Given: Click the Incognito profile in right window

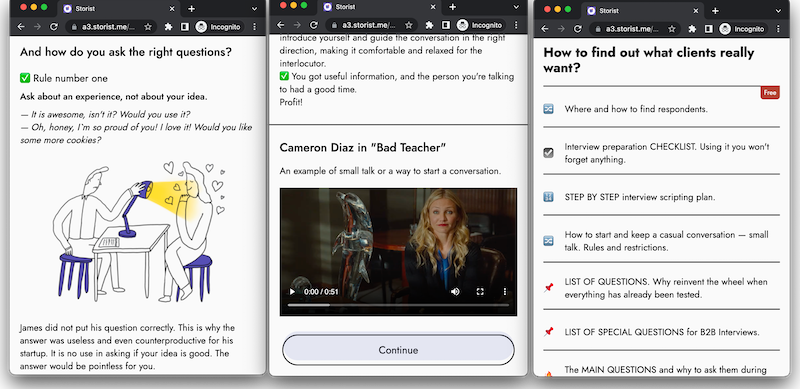Looking at the screenshot, I should (742, 29).
